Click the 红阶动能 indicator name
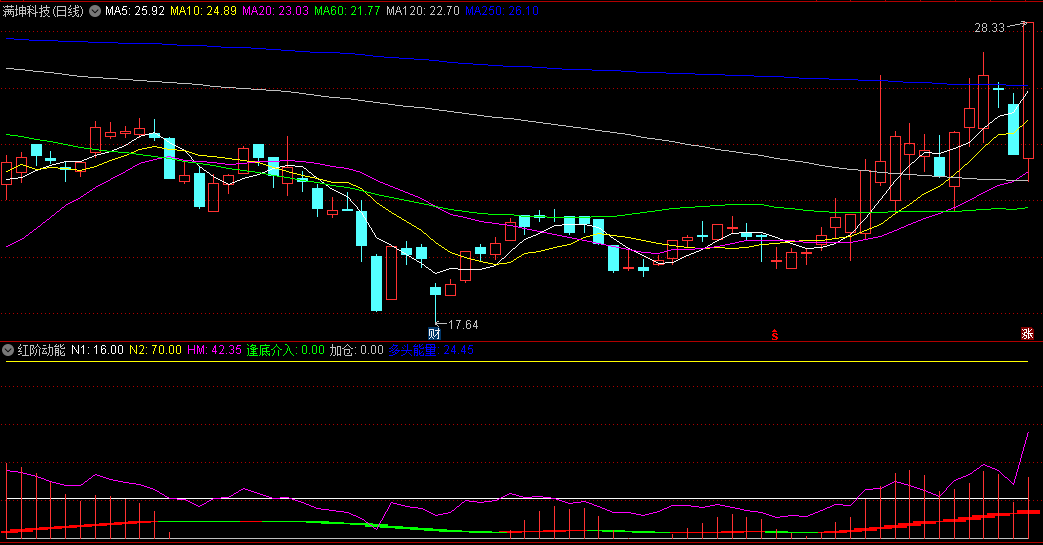This screenshot has width=1043, height=545. point(41,350)
